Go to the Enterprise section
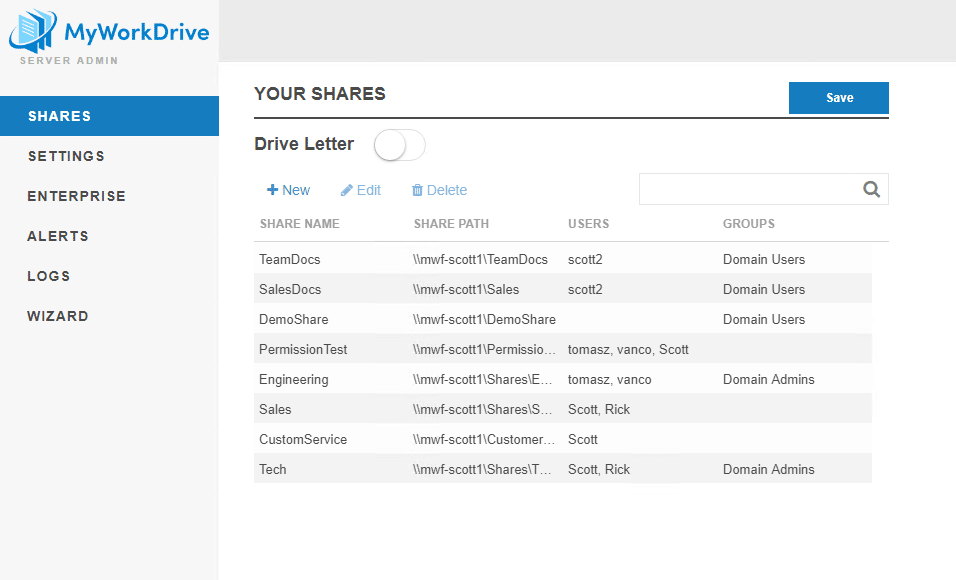Image resolution: width=956 pixels, height=580 pixels. point(76,196)
